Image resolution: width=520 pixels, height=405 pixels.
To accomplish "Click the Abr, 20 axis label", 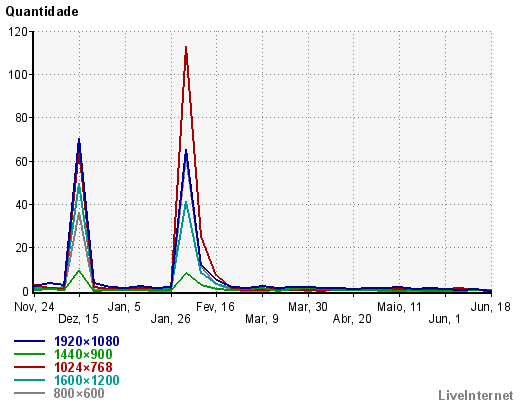I will click(352, 319).
